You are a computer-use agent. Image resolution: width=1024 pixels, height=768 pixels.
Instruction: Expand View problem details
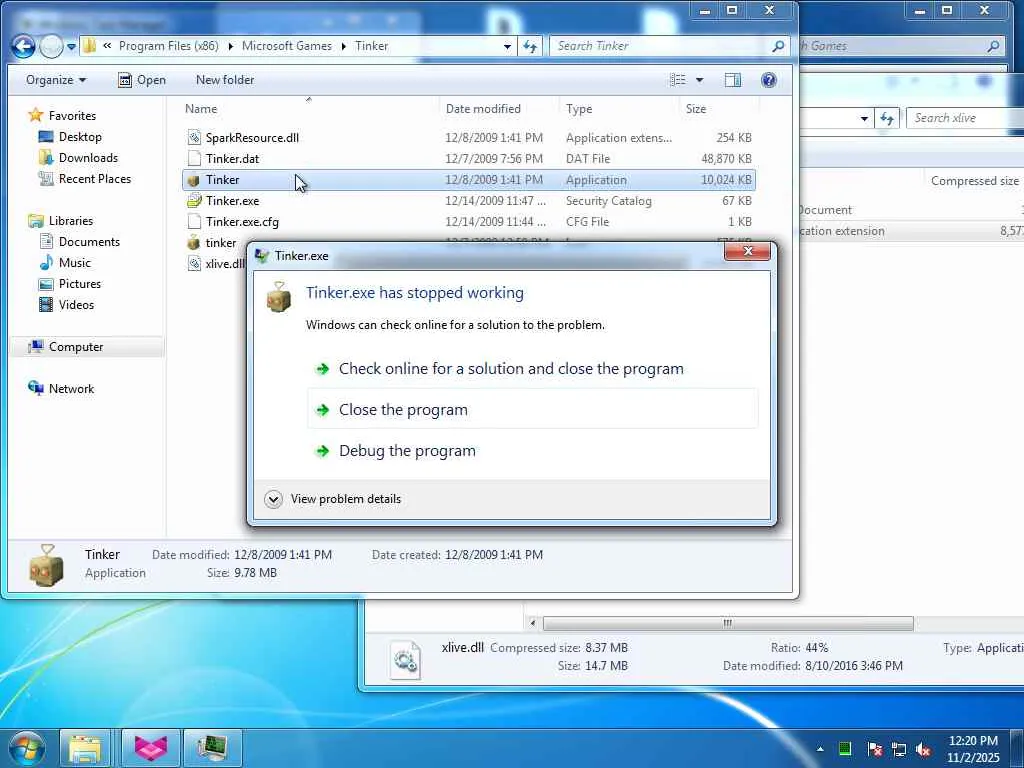tap(333, 499)
